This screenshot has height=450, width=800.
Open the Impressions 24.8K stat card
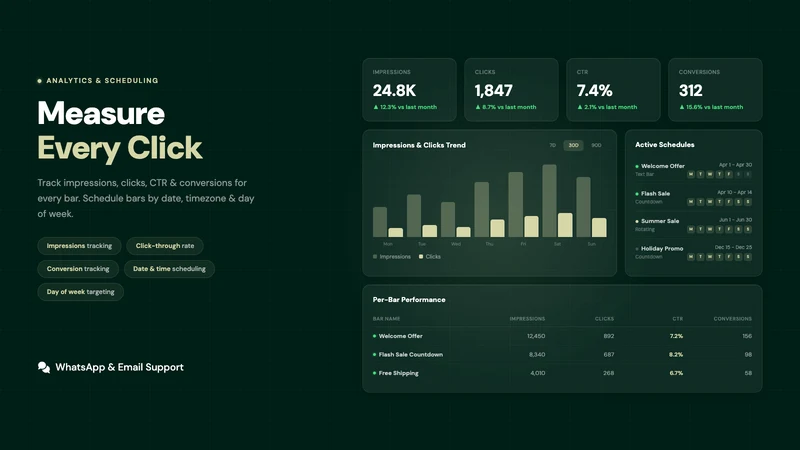(409, 90)
